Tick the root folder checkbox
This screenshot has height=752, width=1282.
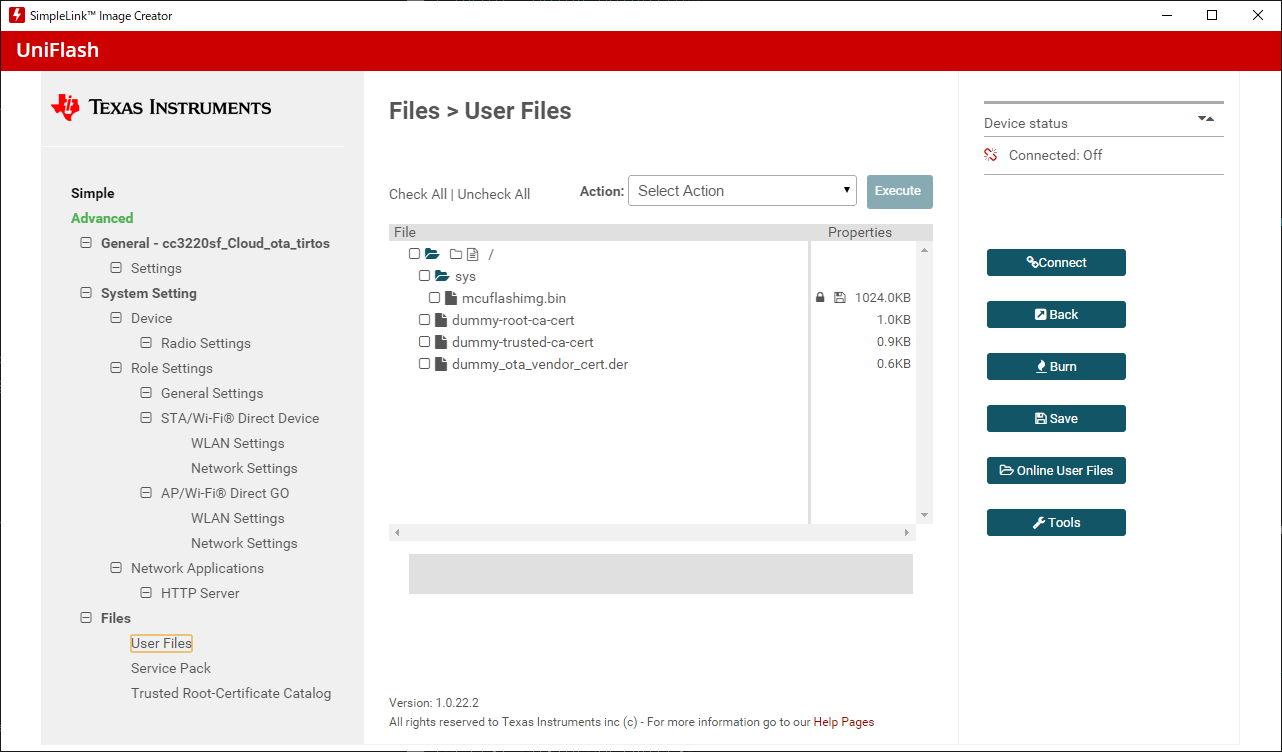coord(415,254)
